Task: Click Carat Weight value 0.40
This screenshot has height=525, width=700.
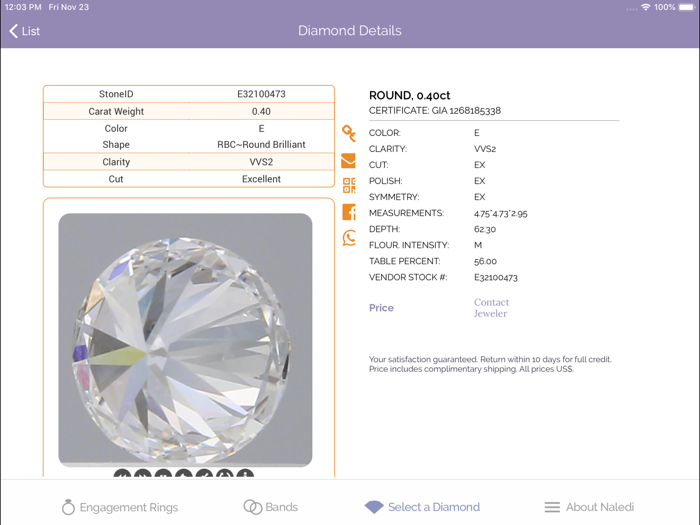Action: (261, 112)
